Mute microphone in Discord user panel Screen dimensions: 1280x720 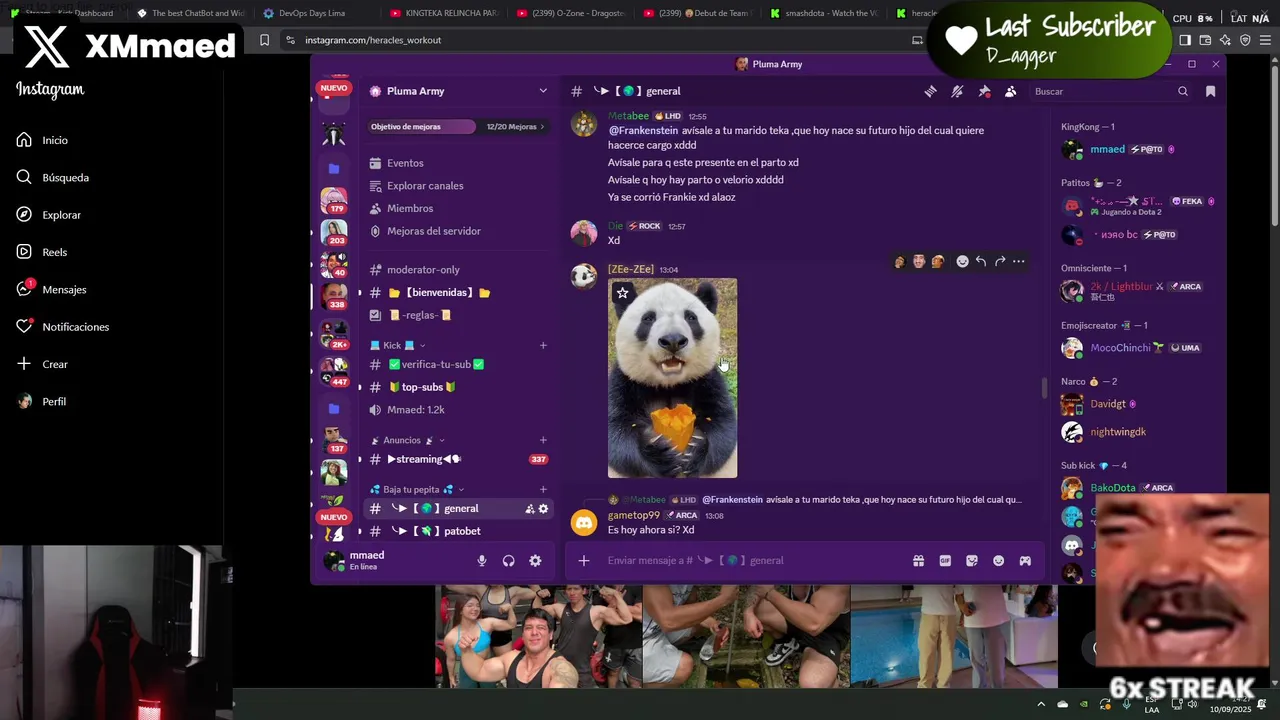coord(482,561)
